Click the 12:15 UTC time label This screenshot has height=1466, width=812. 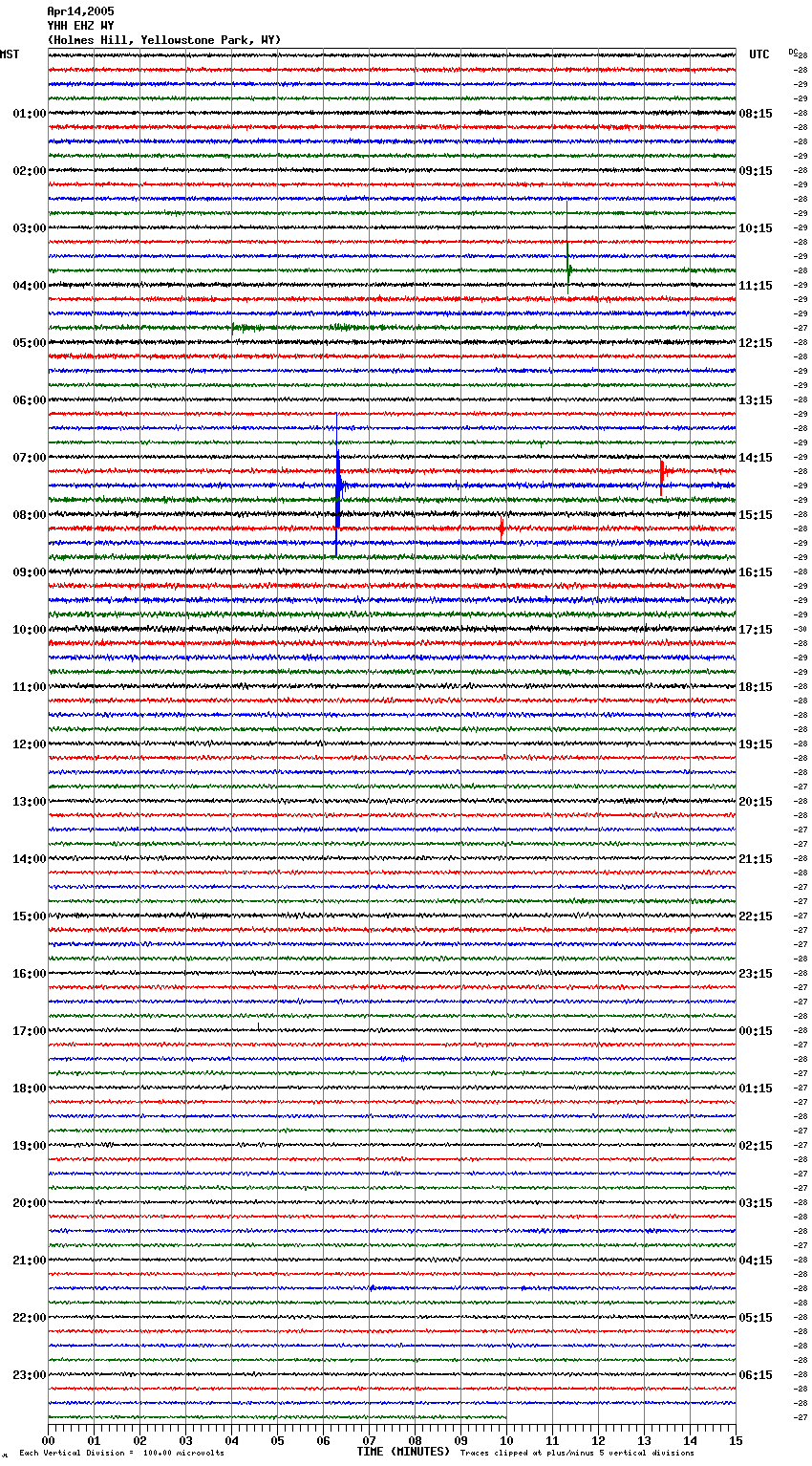point(756,343)
